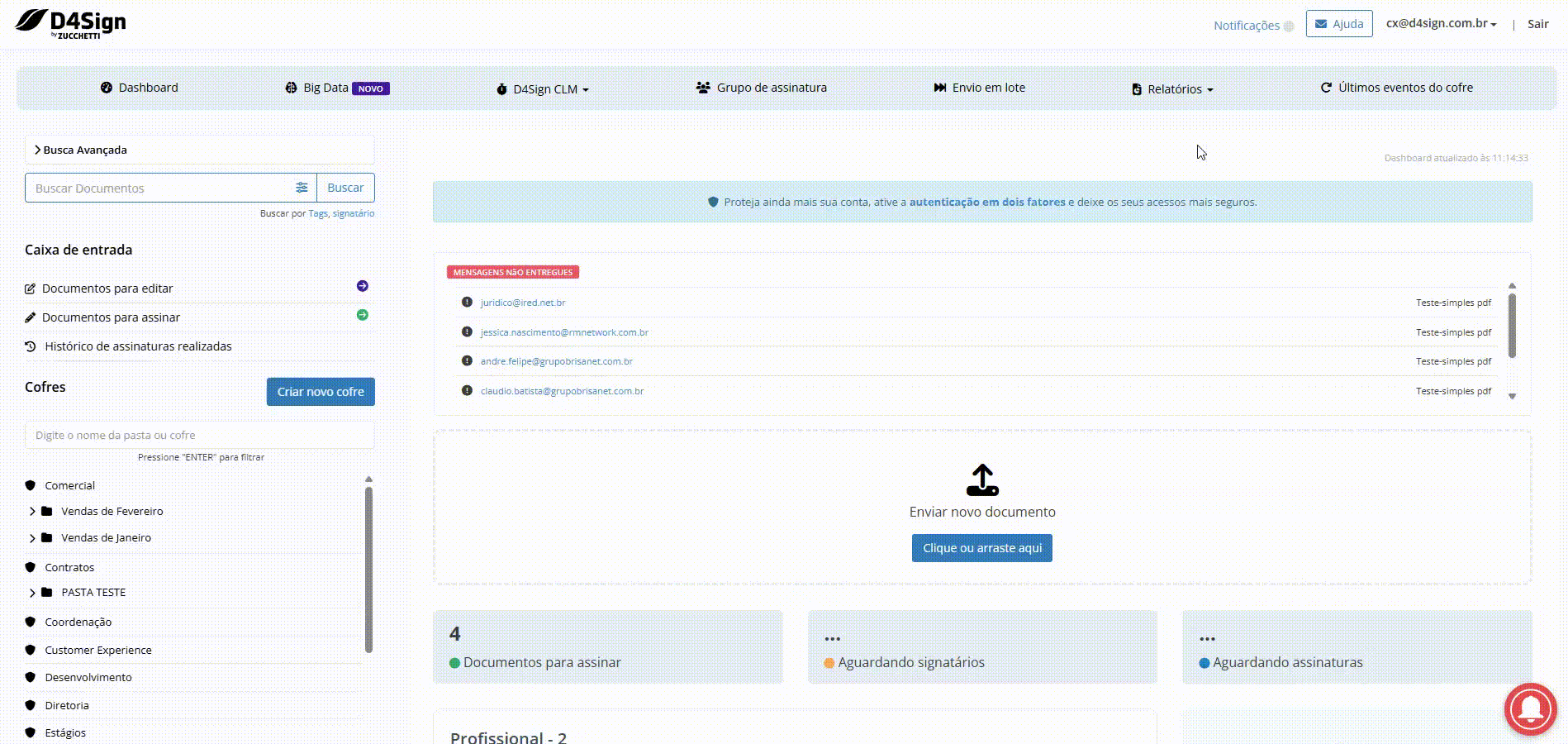Open the Documentos para assinar card
Viewport: 1568px width, 744px height.
tap(607, 647)
